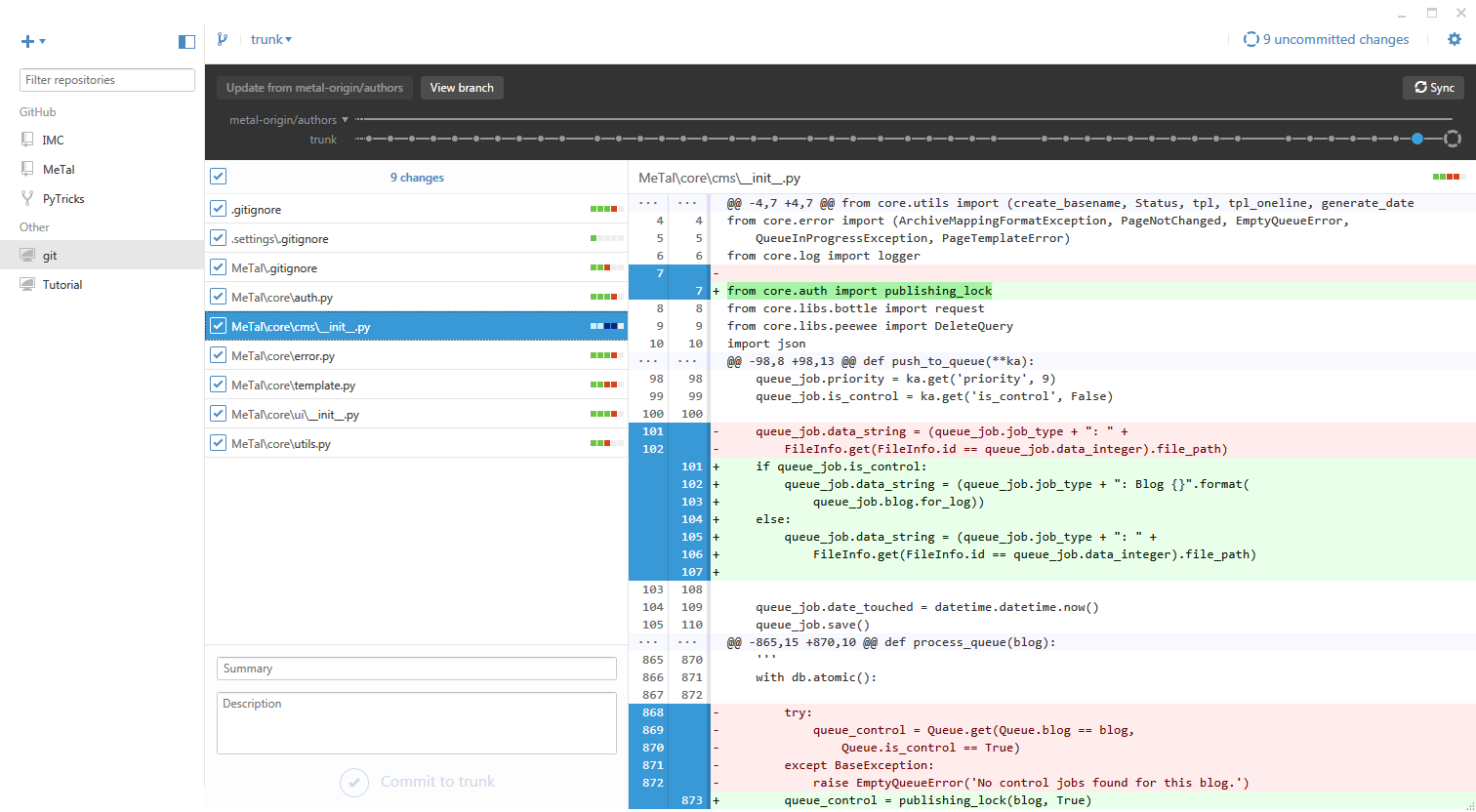Open the trunk branch dropdown
The image size is (1476, 812).
271,39
